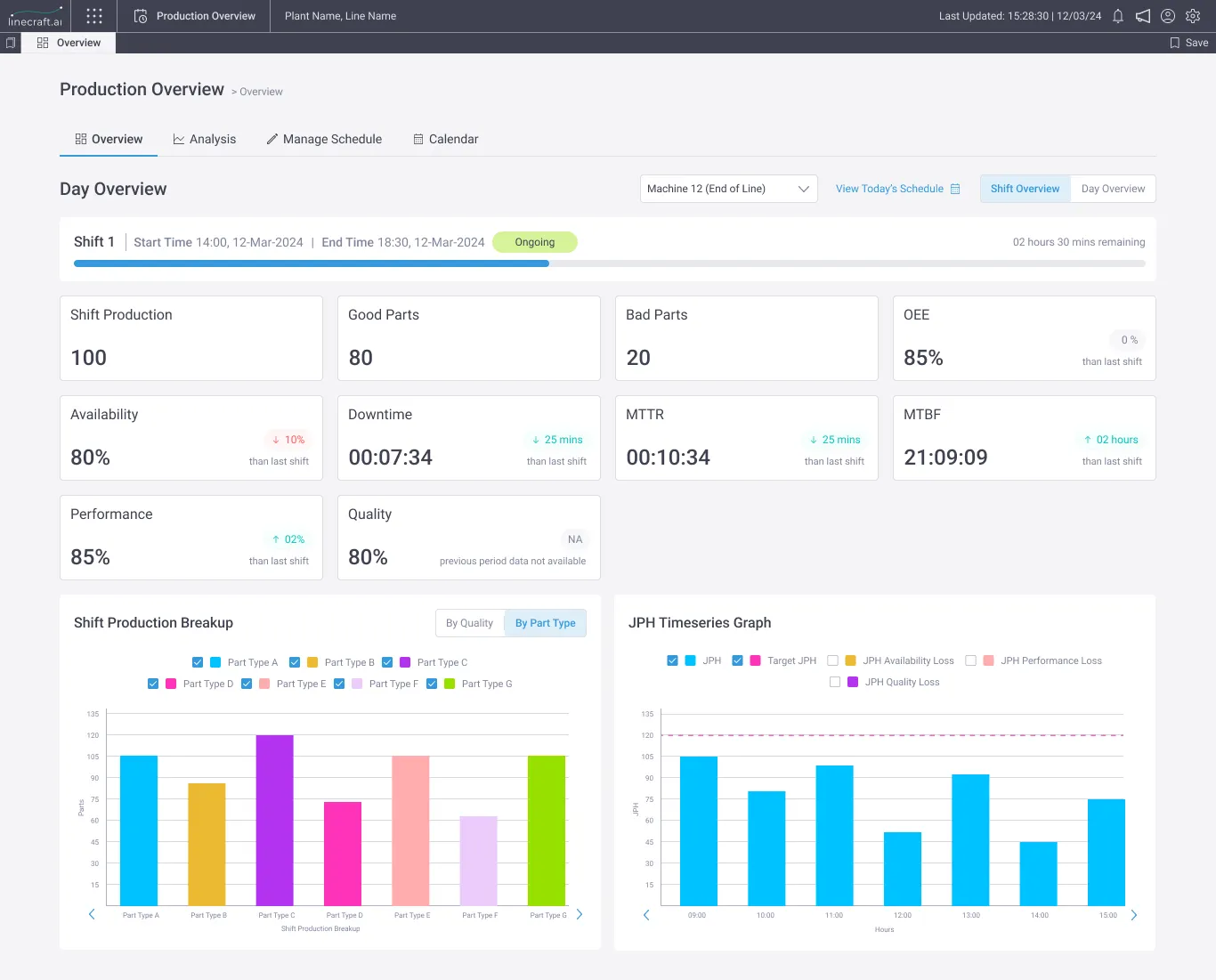Click the Good Parts 80 value
Viewport: 1216px width, 980px height.
pos(361,358)
